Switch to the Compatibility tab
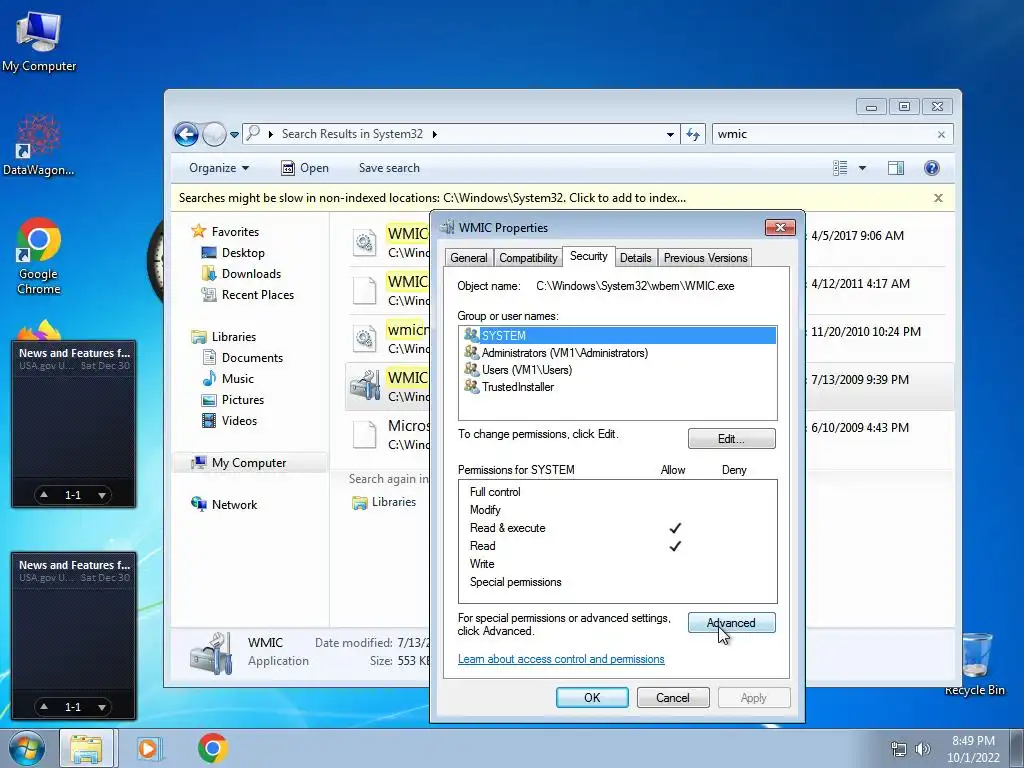Viewport: 1024px width, 768px height. point(528,258)
